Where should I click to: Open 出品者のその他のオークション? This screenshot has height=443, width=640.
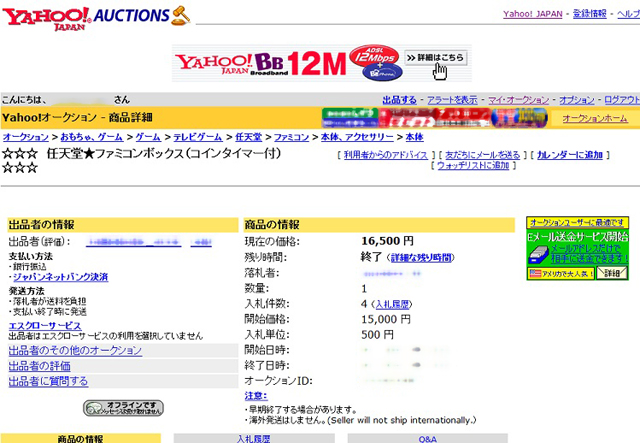point(75,351)
